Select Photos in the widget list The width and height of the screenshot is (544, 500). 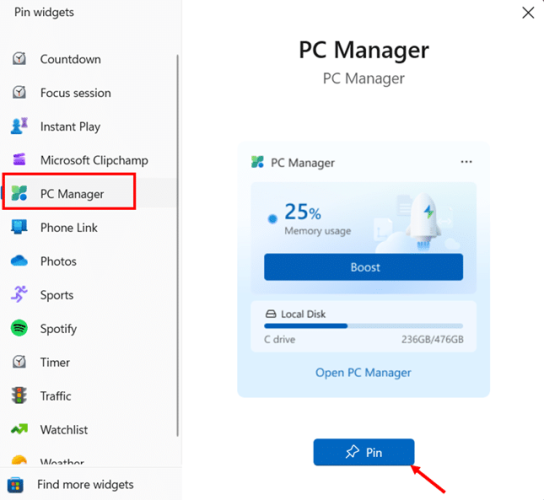coord(89,261)
